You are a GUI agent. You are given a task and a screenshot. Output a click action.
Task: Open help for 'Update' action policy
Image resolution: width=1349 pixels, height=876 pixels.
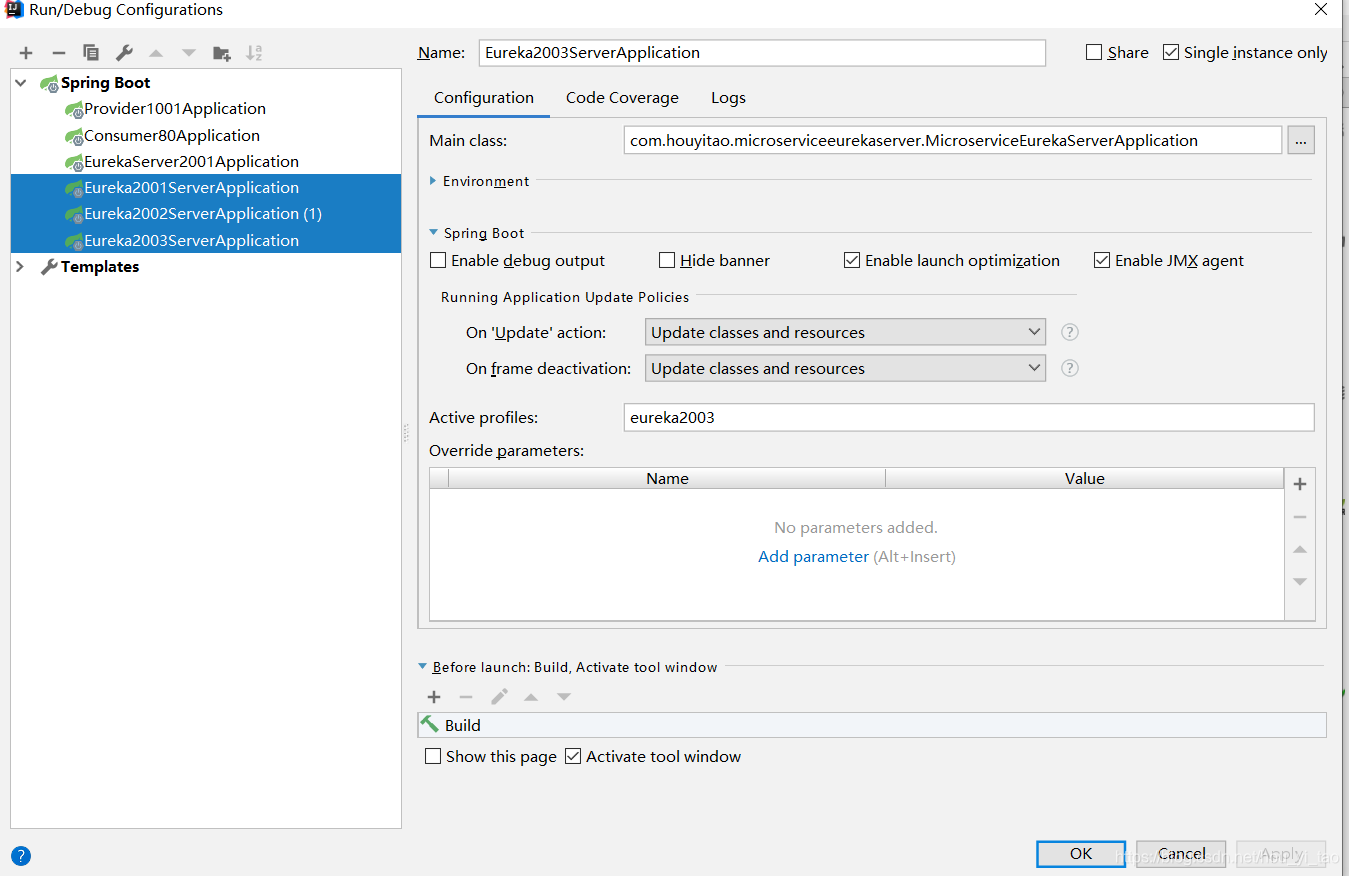pyautogui.click(x=1070, y=332)
